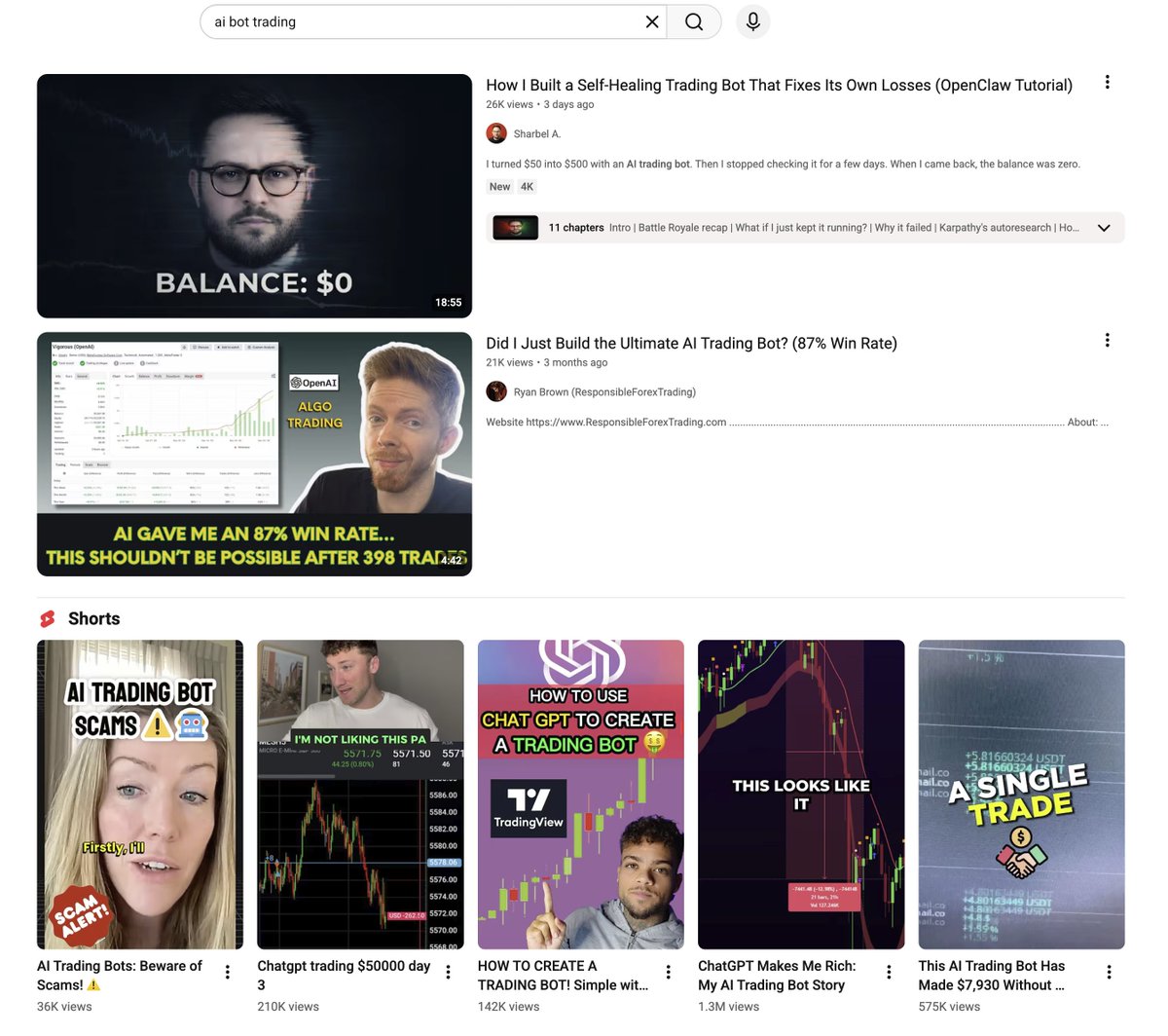Click the '575K views' count

tap(949, 1007)
